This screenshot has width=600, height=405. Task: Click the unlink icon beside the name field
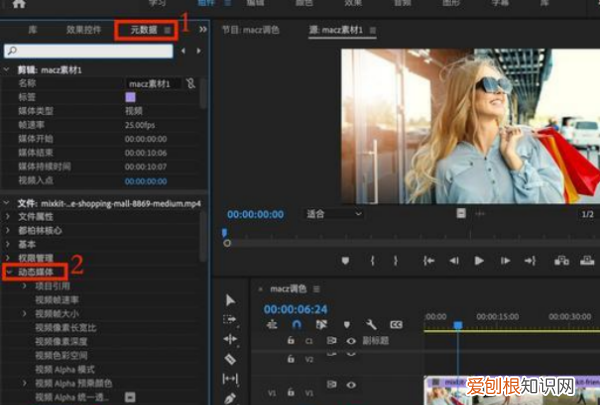(x=191, y=83)
